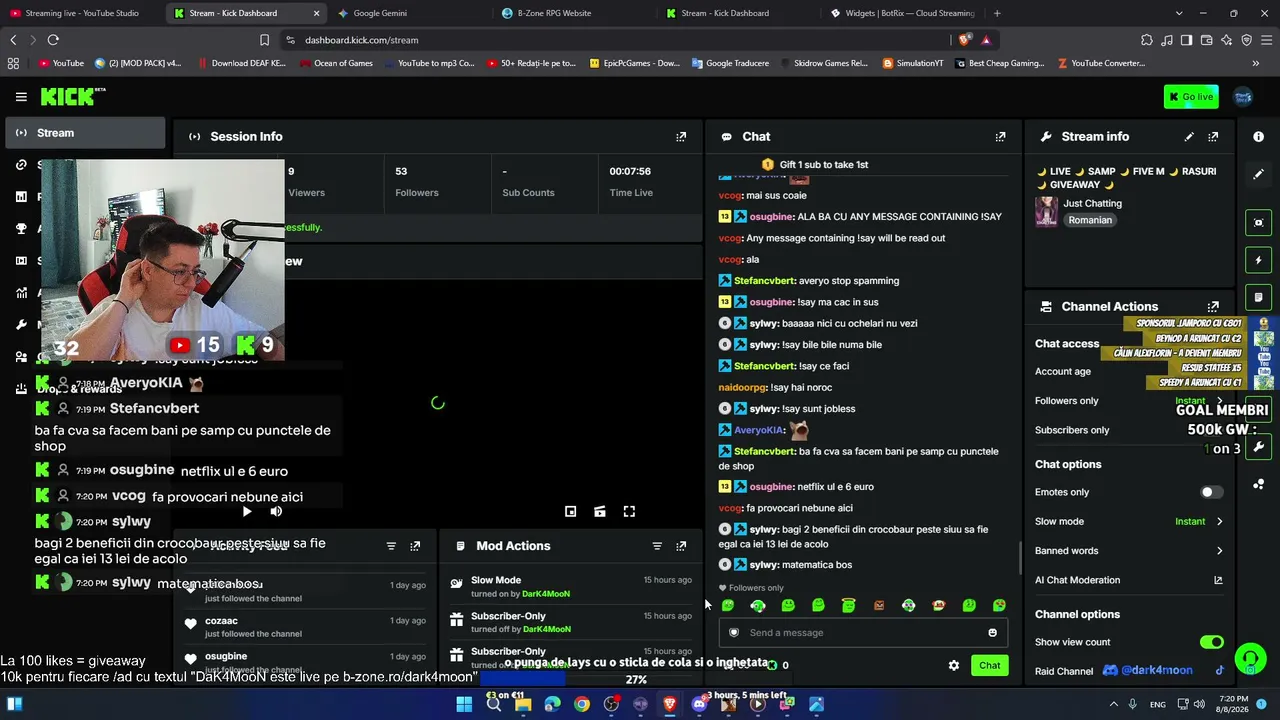1280x720 pixels.
Task: Expand the system tray hidden icons
Action: (1113, 704)
